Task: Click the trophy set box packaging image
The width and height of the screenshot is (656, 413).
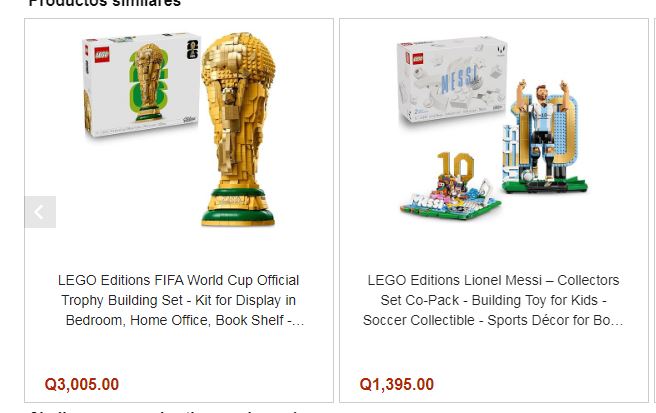Action: pos(142,85)
